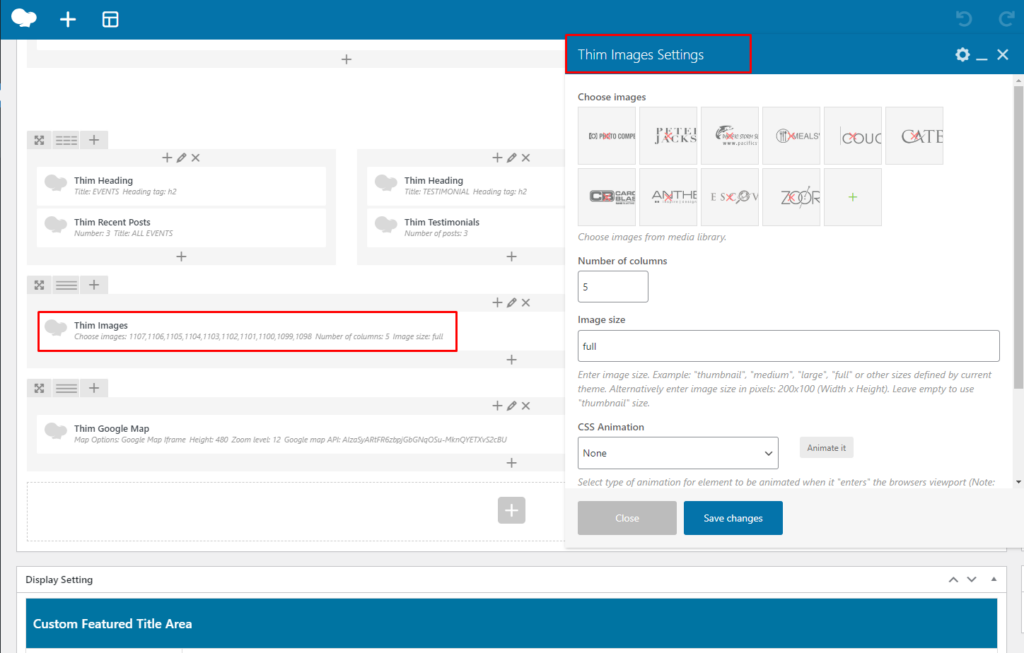Delete column above EVENTS Thim Heading

tap(195, 158)
